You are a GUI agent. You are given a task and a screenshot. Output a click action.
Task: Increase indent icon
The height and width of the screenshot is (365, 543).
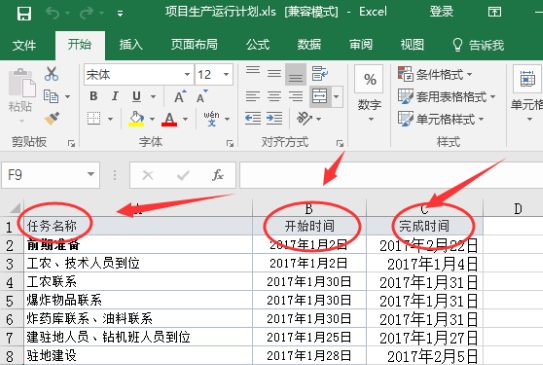pos(274,118)
